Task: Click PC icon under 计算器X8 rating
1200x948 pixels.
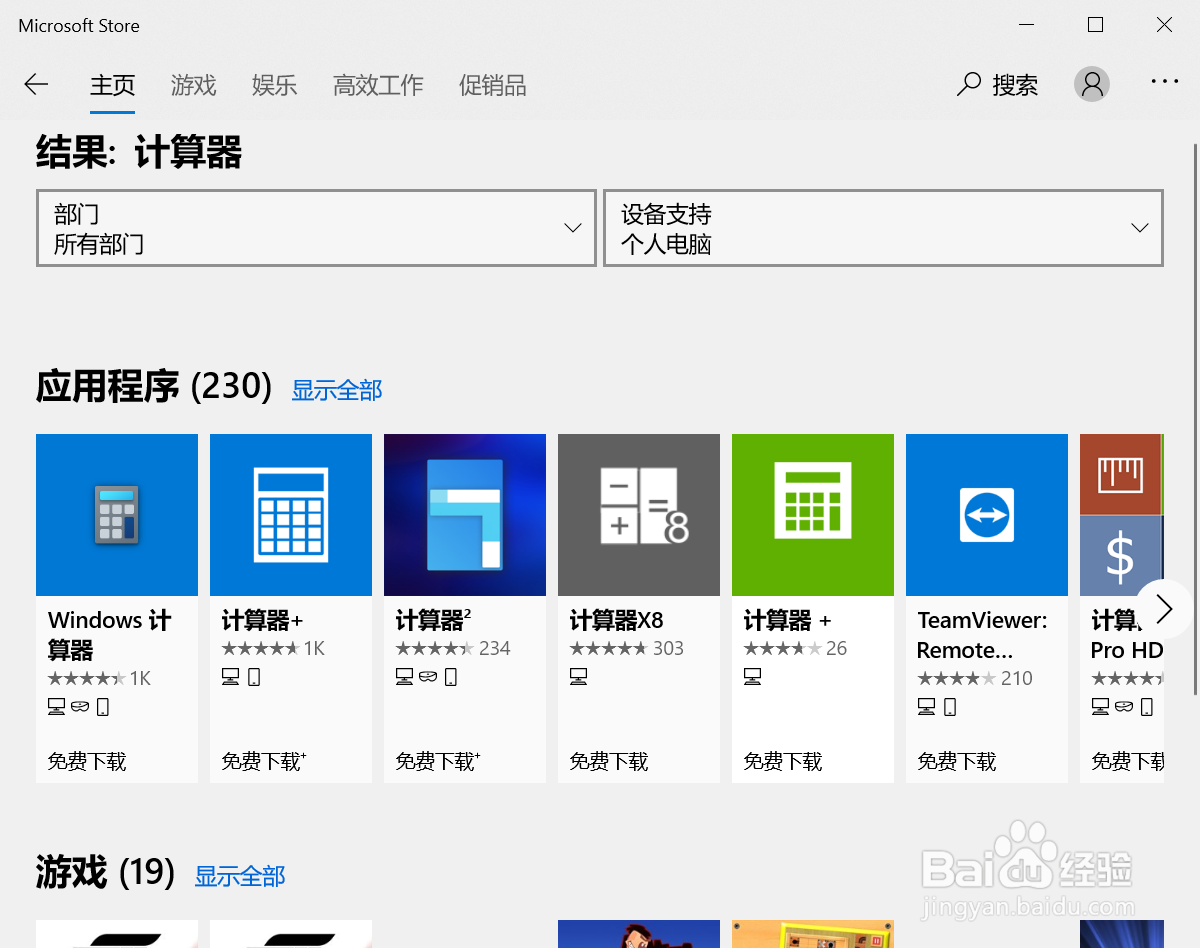Action: pyautogui.click(x=579, y=677)
